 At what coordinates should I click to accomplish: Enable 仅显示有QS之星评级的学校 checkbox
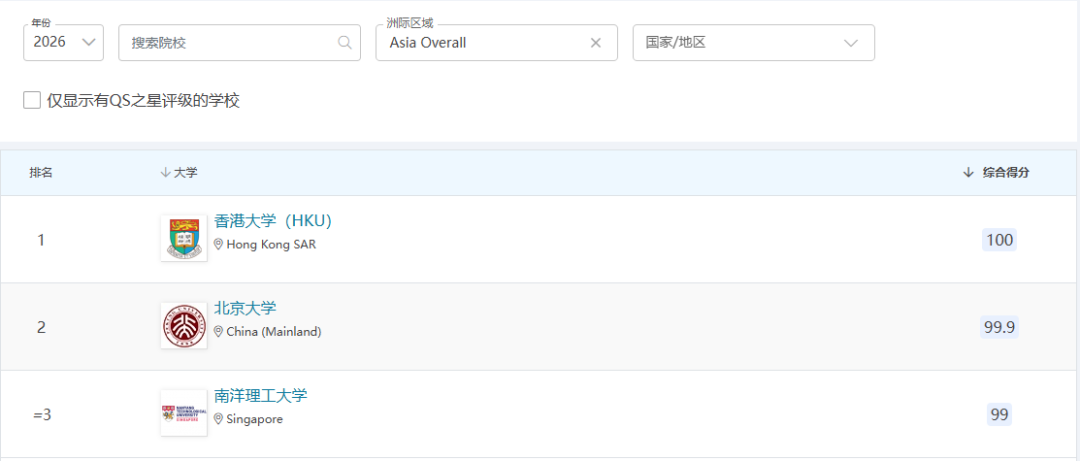(x=32, y=100)
